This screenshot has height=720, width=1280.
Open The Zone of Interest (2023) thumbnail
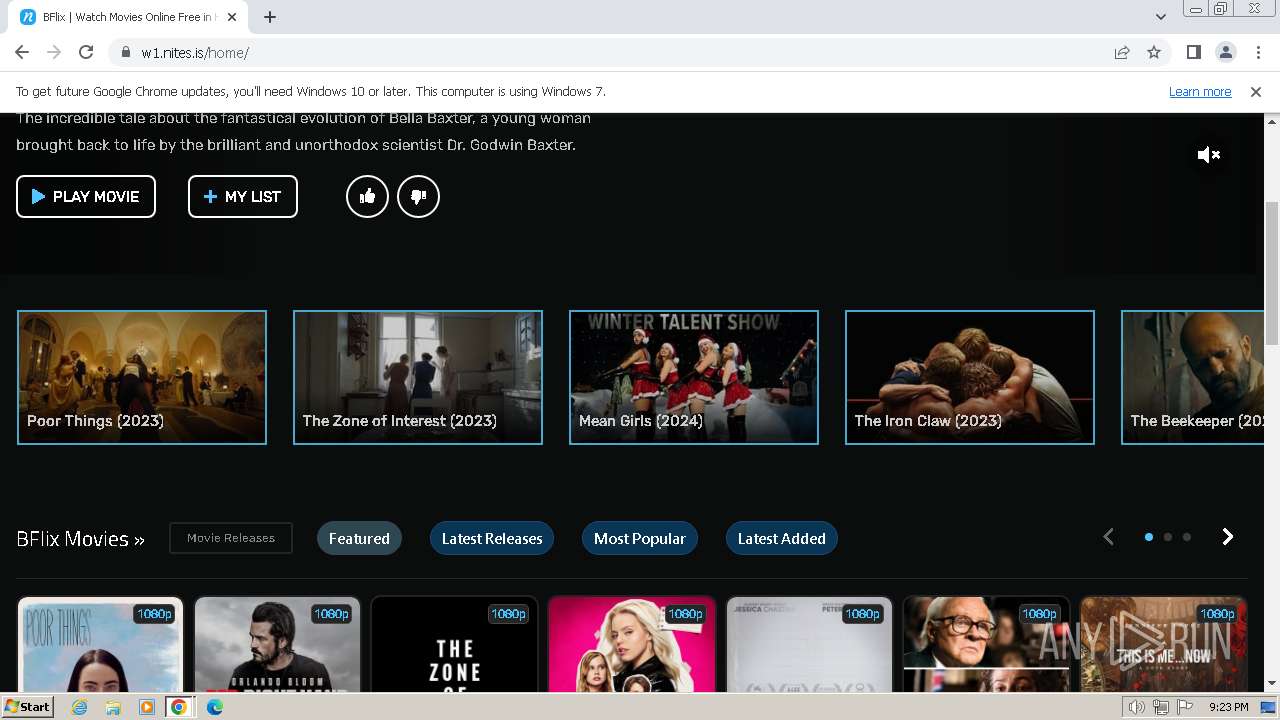(x=418, y=377)
